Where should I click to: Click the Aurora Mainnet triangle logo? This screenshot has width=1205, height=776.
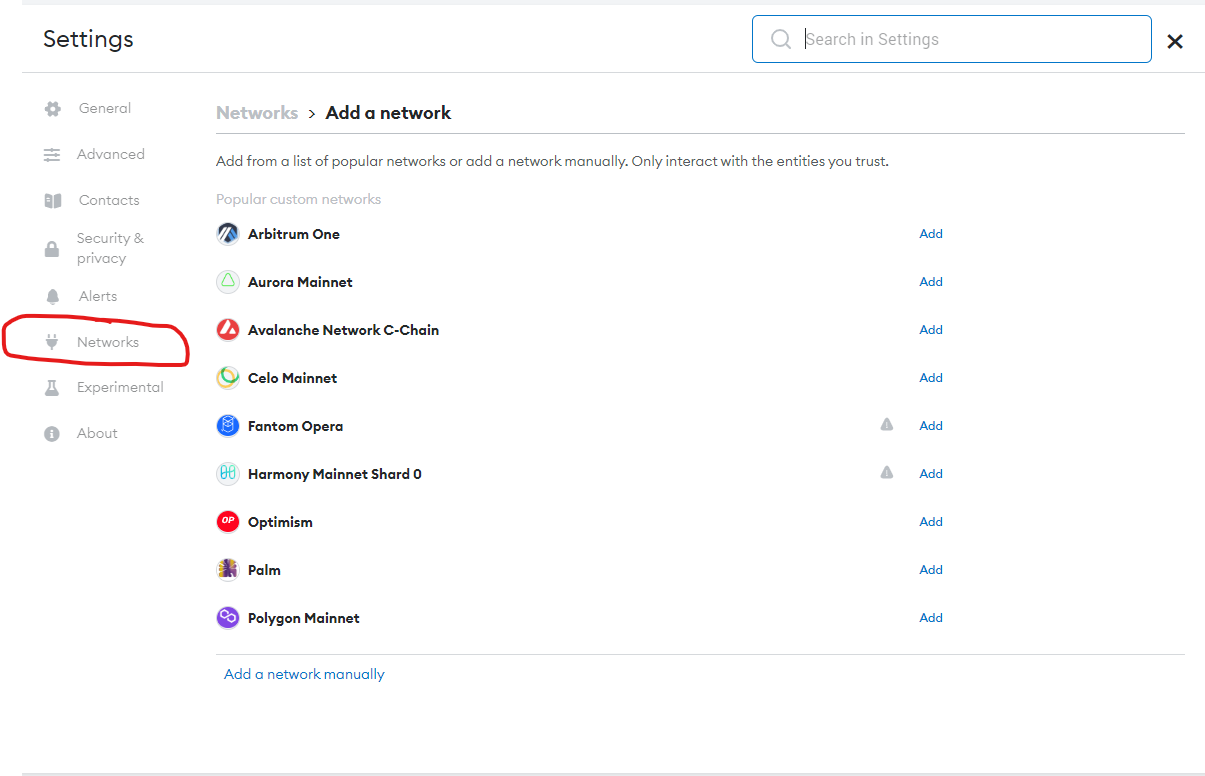(x=228, y=282)
